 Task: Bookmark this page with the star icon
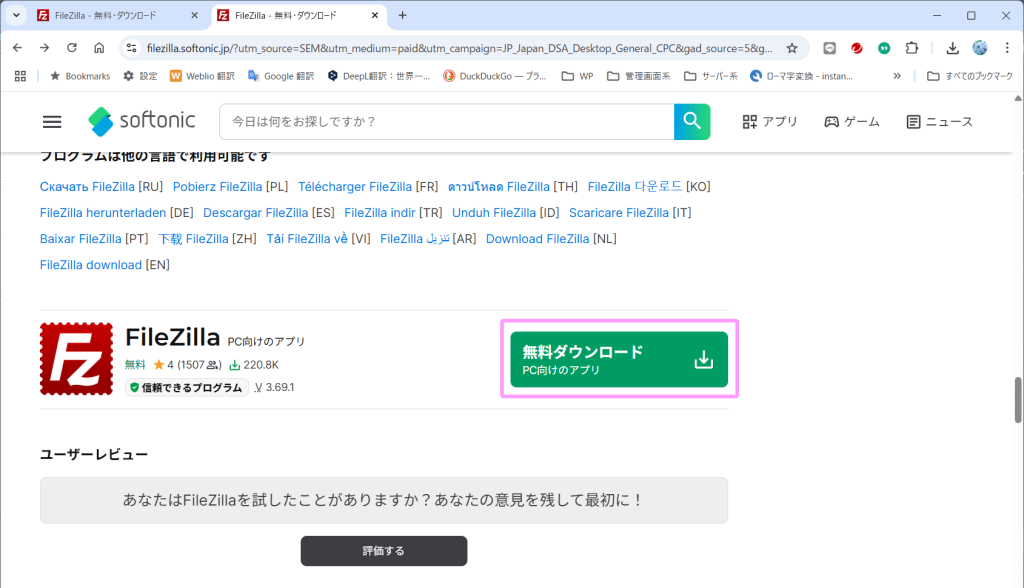[792, 48]
